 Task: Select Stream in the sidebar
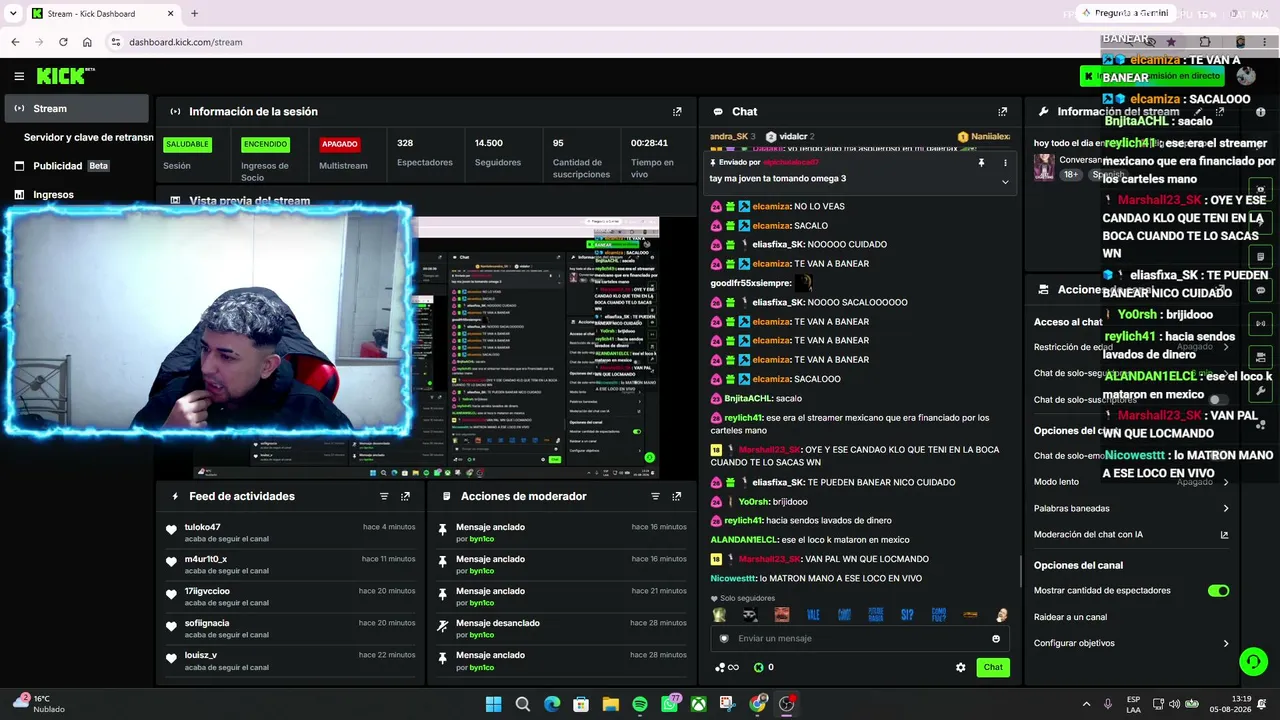(76, 108)
